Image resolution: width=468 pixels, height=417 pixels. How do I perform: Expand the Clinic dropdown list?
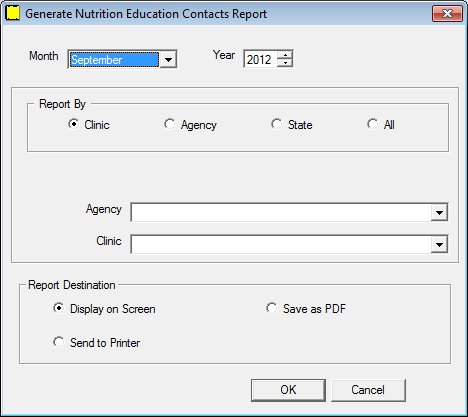point(439,244)
